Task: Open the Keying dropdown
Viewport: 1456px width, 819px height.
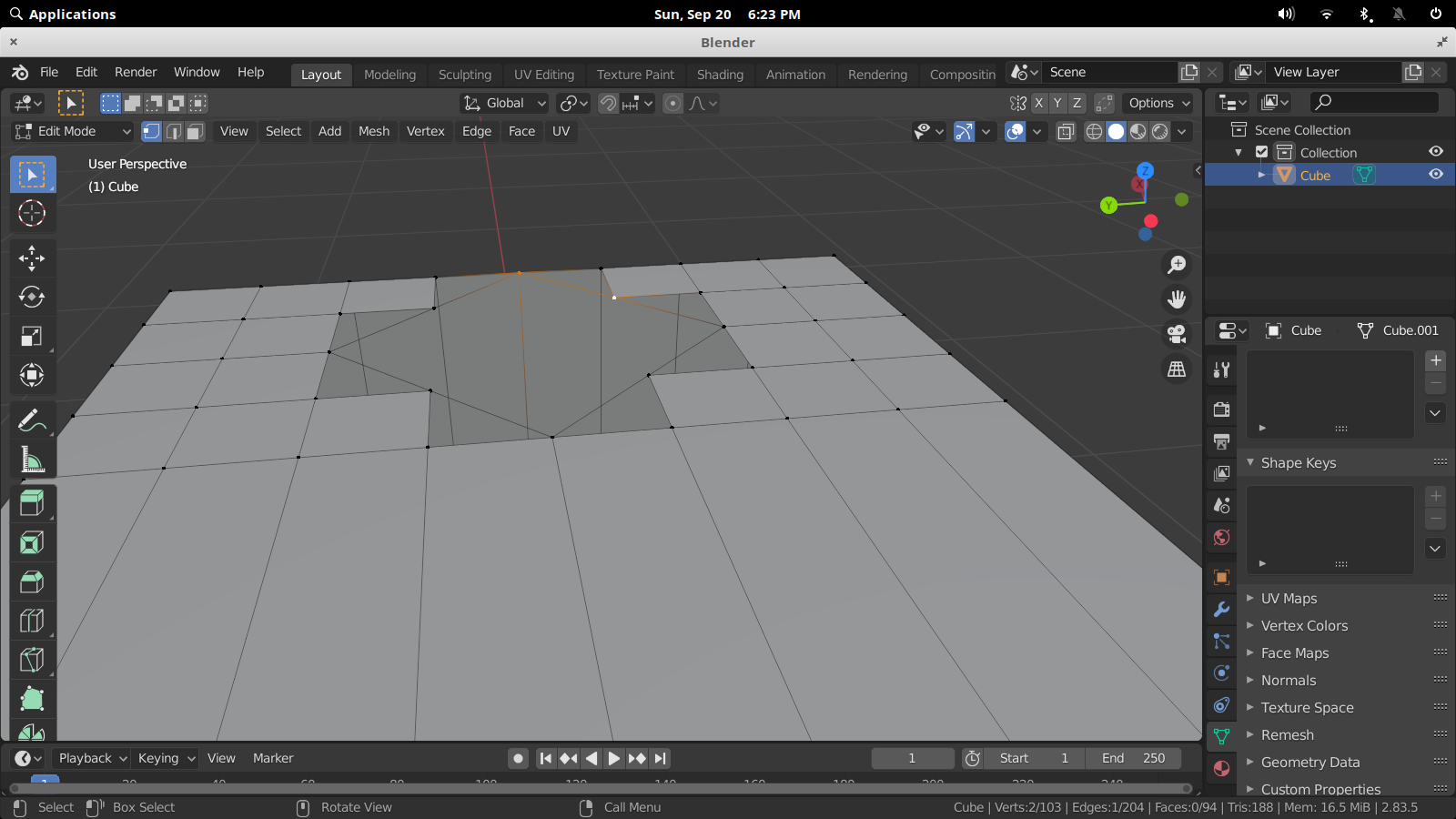Action: click(166, 758)
